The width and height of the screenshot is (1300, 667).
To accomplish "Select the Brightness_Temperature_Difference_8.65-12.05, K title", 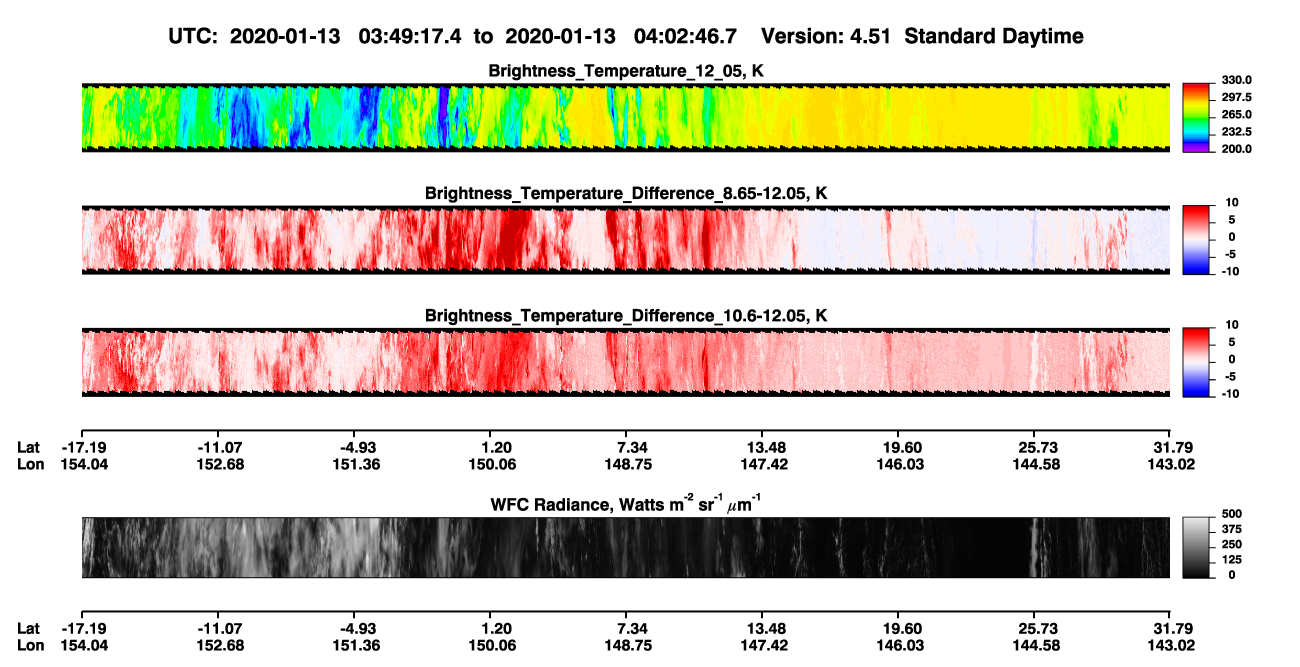I will point(626,193).
